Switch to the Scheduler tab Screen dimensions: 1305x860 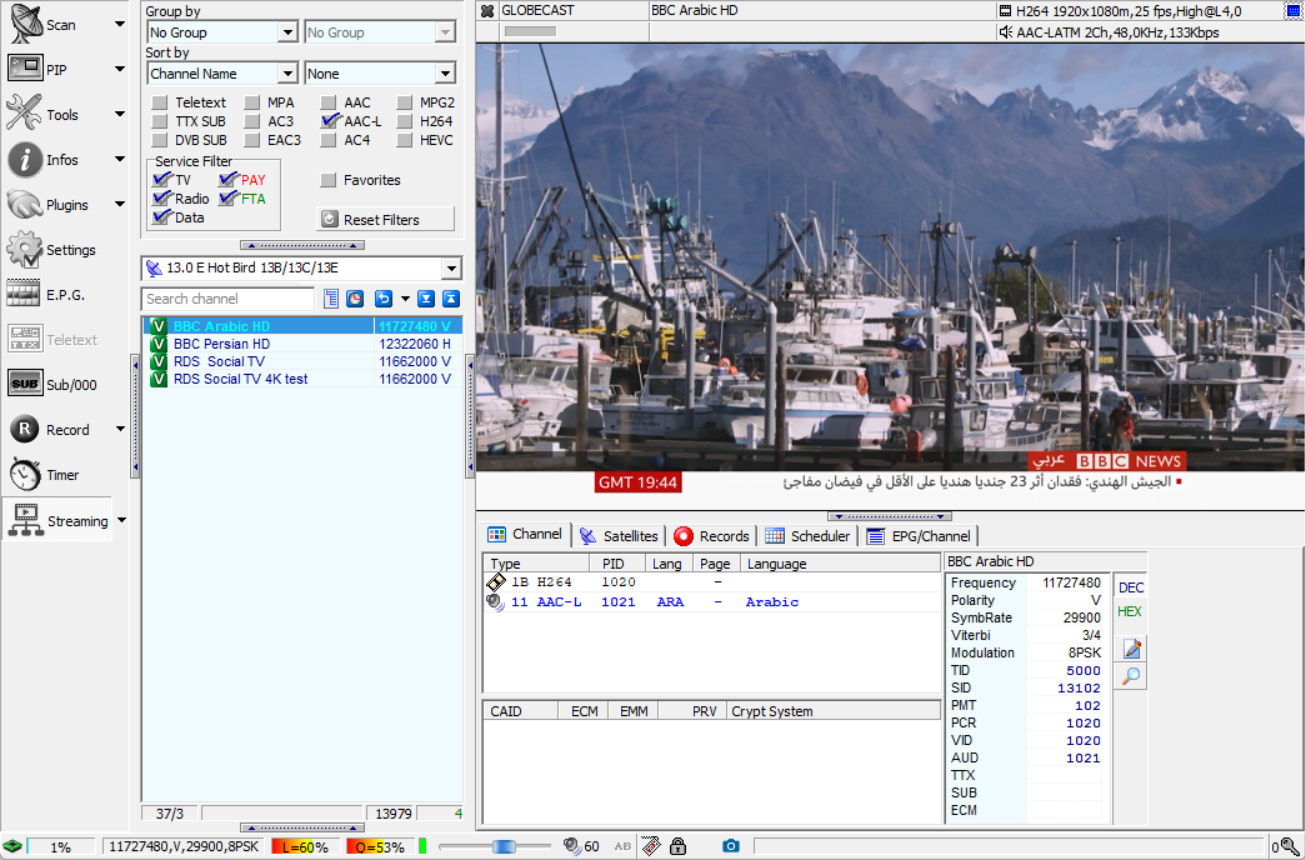tap(808, 536)
